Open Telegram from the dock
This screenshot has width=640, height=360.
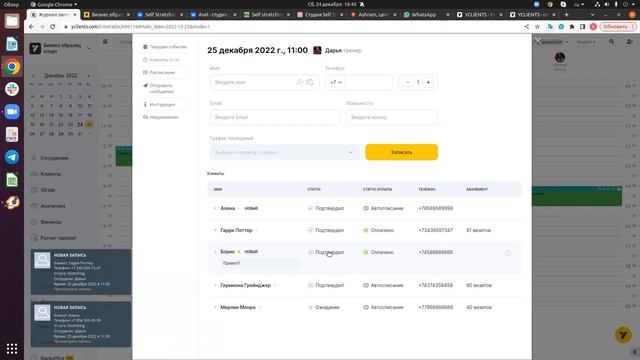[12, 157]
